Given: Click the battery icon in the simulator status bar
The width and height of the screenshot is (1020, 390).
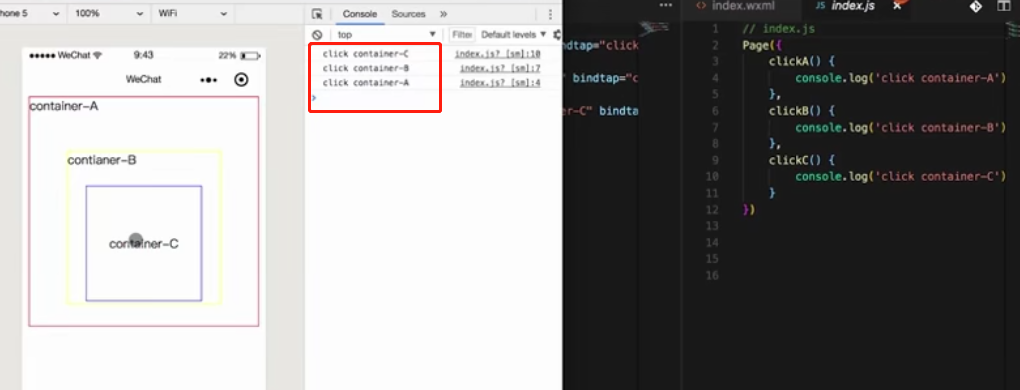Looking at the screenshot, I should [249, 56].
